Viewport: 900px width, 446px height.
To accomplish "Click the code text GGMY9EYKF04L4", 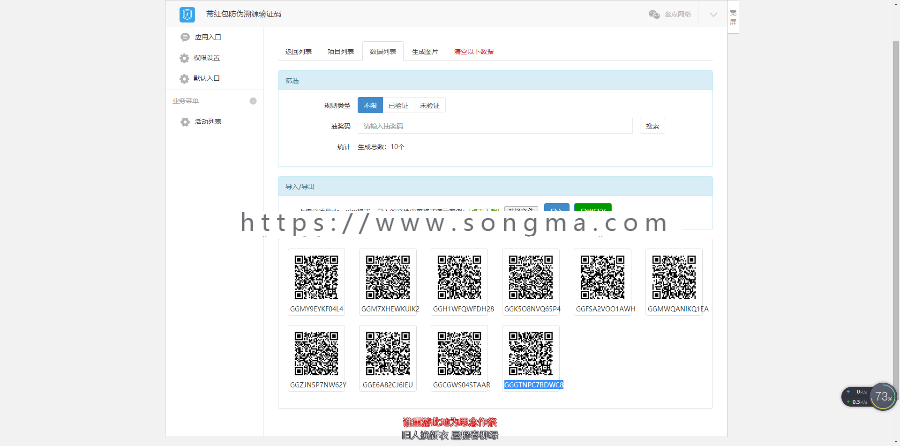I will (317, 309).
